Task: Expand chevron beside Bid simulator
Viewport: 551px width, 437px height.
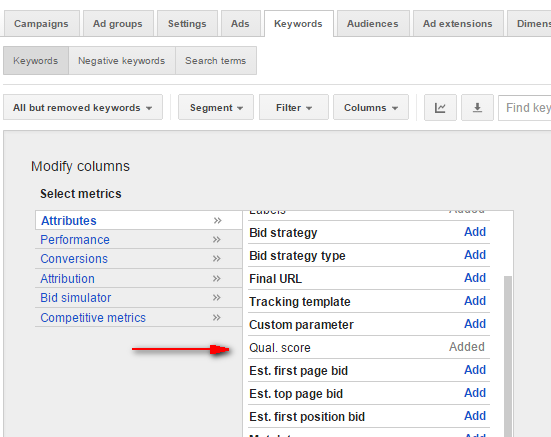Action: coord(217,298)
